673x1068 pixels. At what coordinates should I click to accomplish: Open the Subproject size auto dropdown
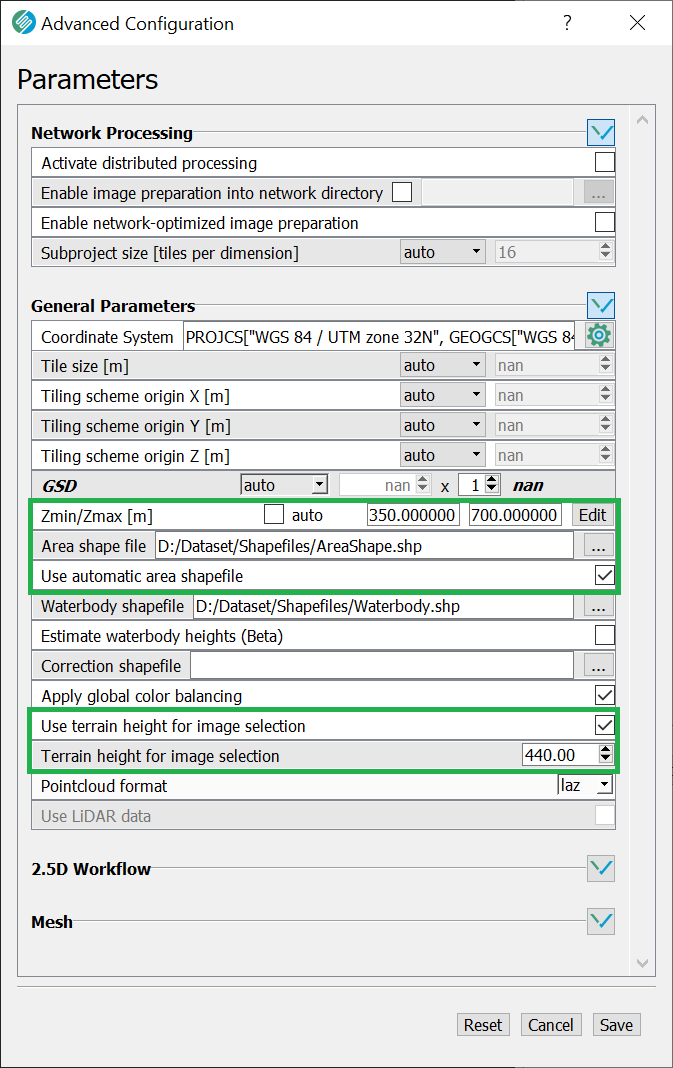click(x=443, y=252)
